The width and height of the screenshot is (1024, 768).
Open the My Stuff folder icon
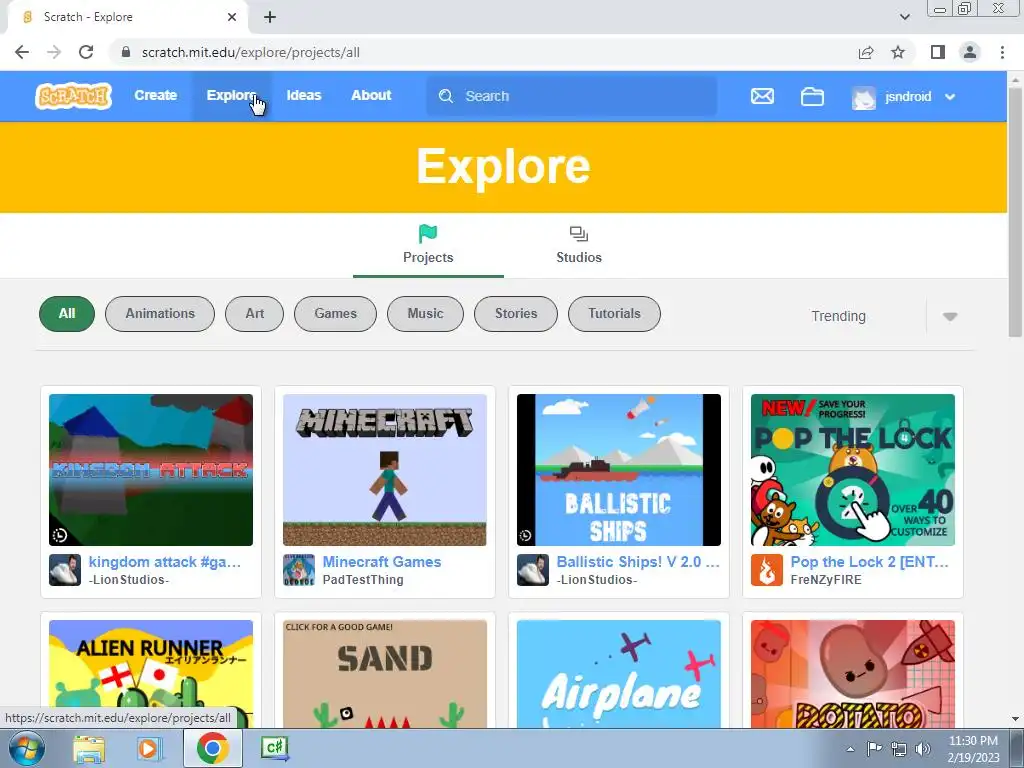(x=812, y=97)
